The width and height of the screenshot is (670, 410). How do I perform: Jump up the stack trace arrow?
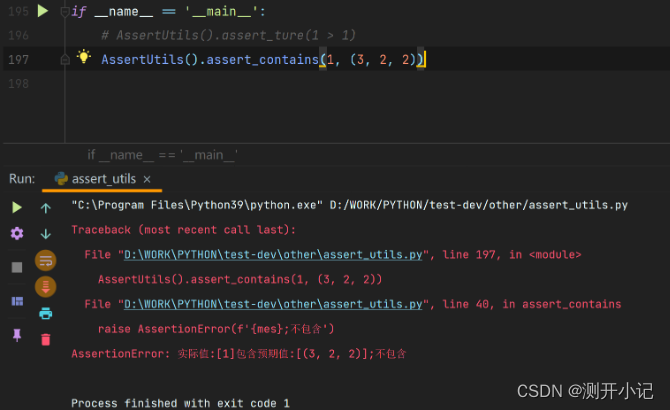tap(46, 208)
